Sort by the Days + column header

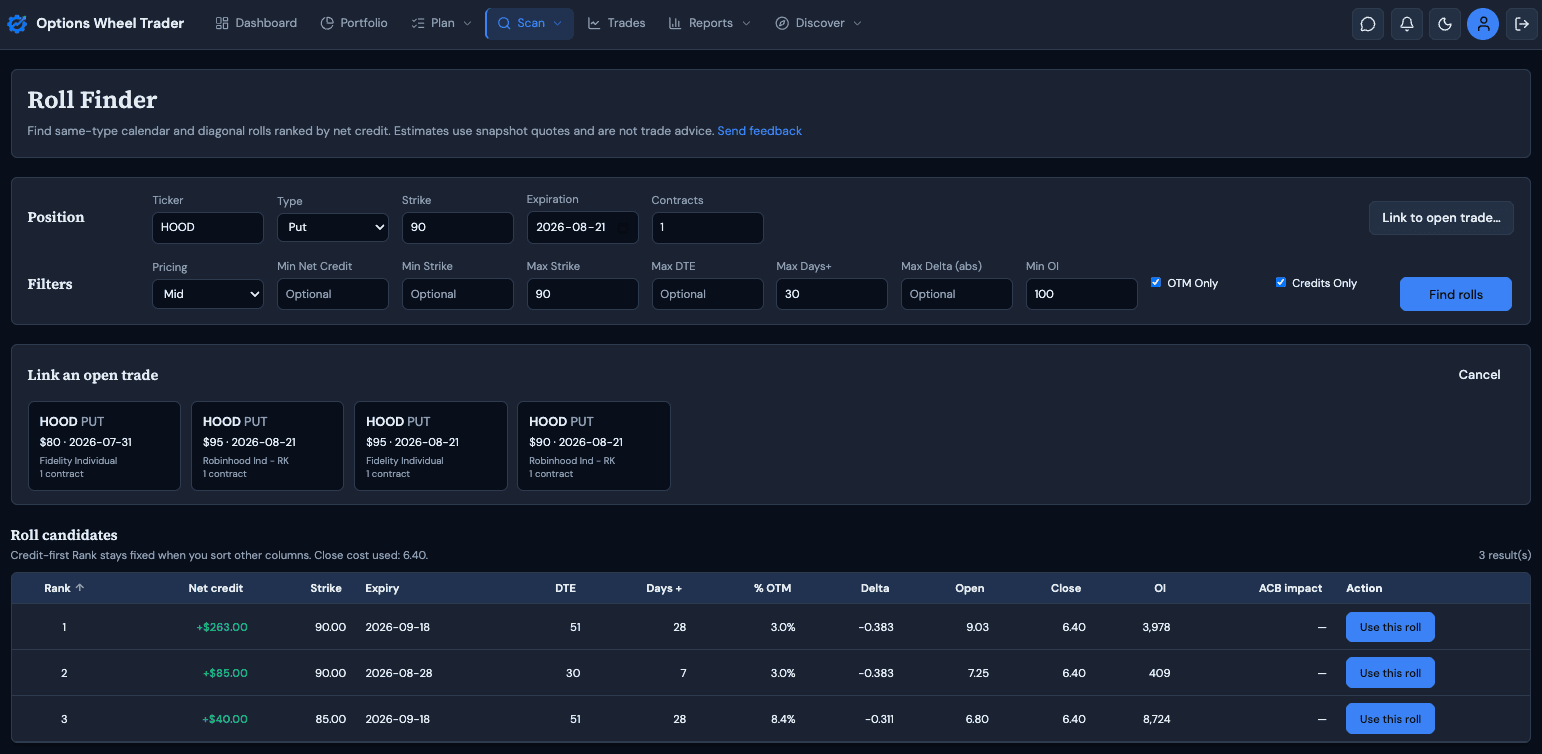click(664, 588)
